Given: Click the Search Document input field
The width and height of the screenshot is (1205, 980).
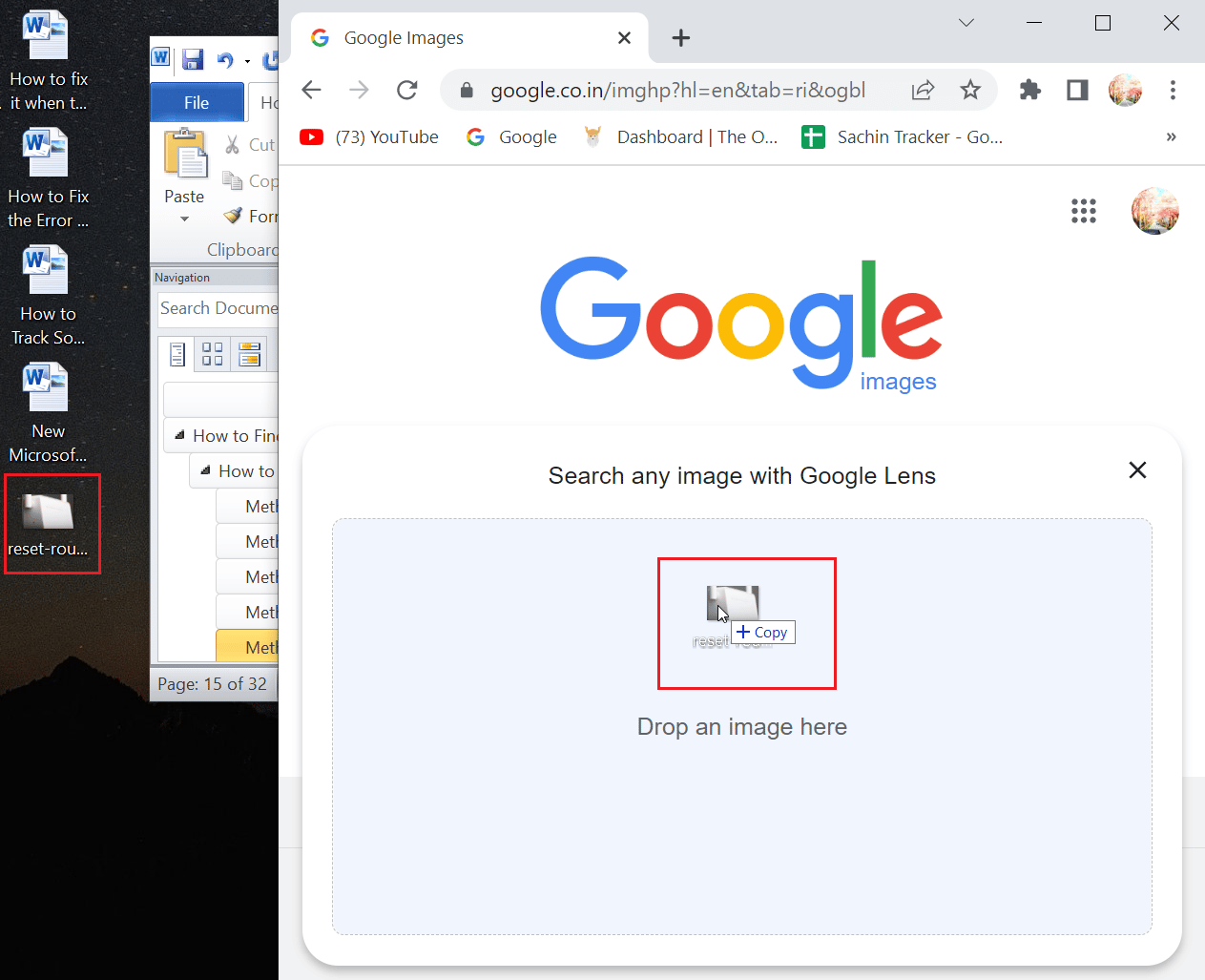Looking at the screenshot, I should click(x=218, y=307).
